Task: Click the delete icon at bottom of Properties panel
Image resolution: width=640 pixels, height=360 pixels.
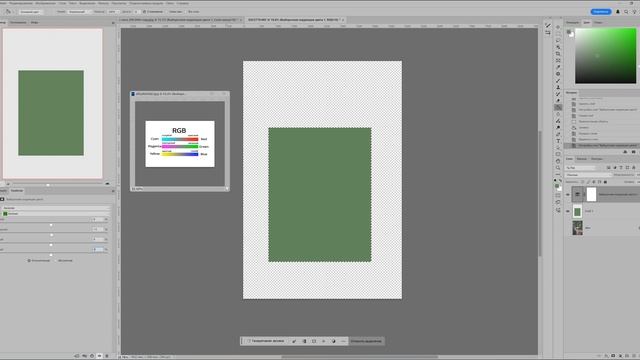Action: tap(107, 356)
